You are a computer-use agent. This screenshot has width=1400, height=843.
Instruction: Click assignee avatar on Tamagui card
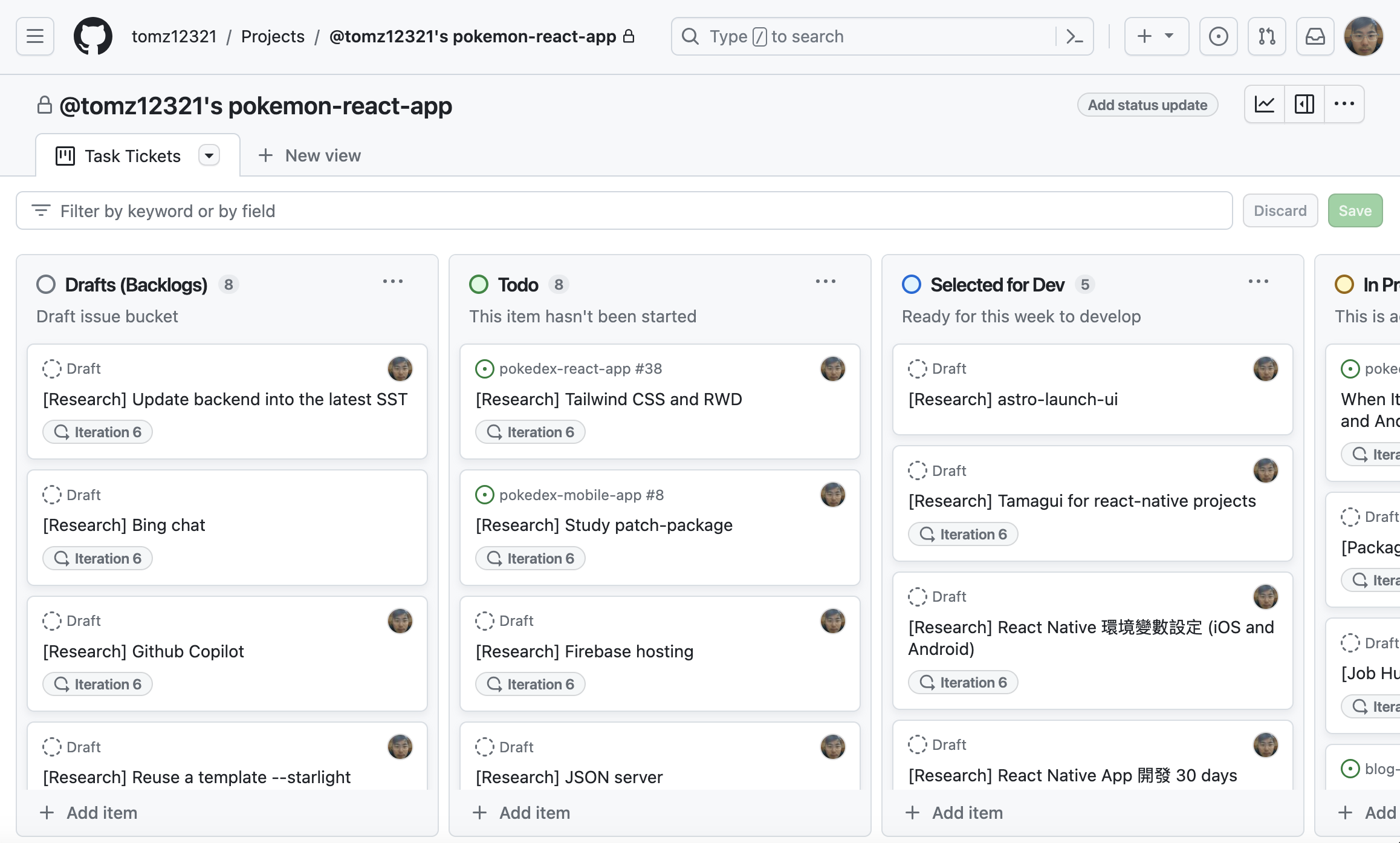pos(1265,470)
